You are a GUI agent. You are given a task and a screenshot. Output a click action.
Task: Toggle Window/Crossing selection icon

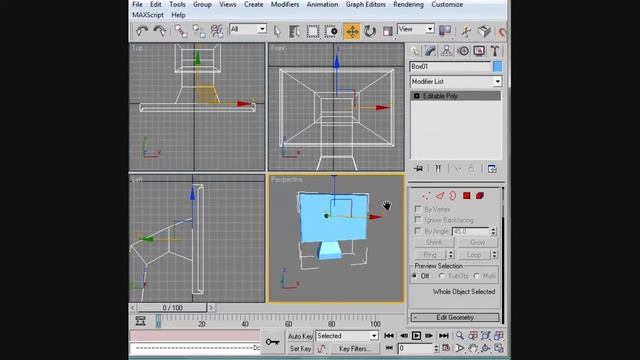(331, 31)
